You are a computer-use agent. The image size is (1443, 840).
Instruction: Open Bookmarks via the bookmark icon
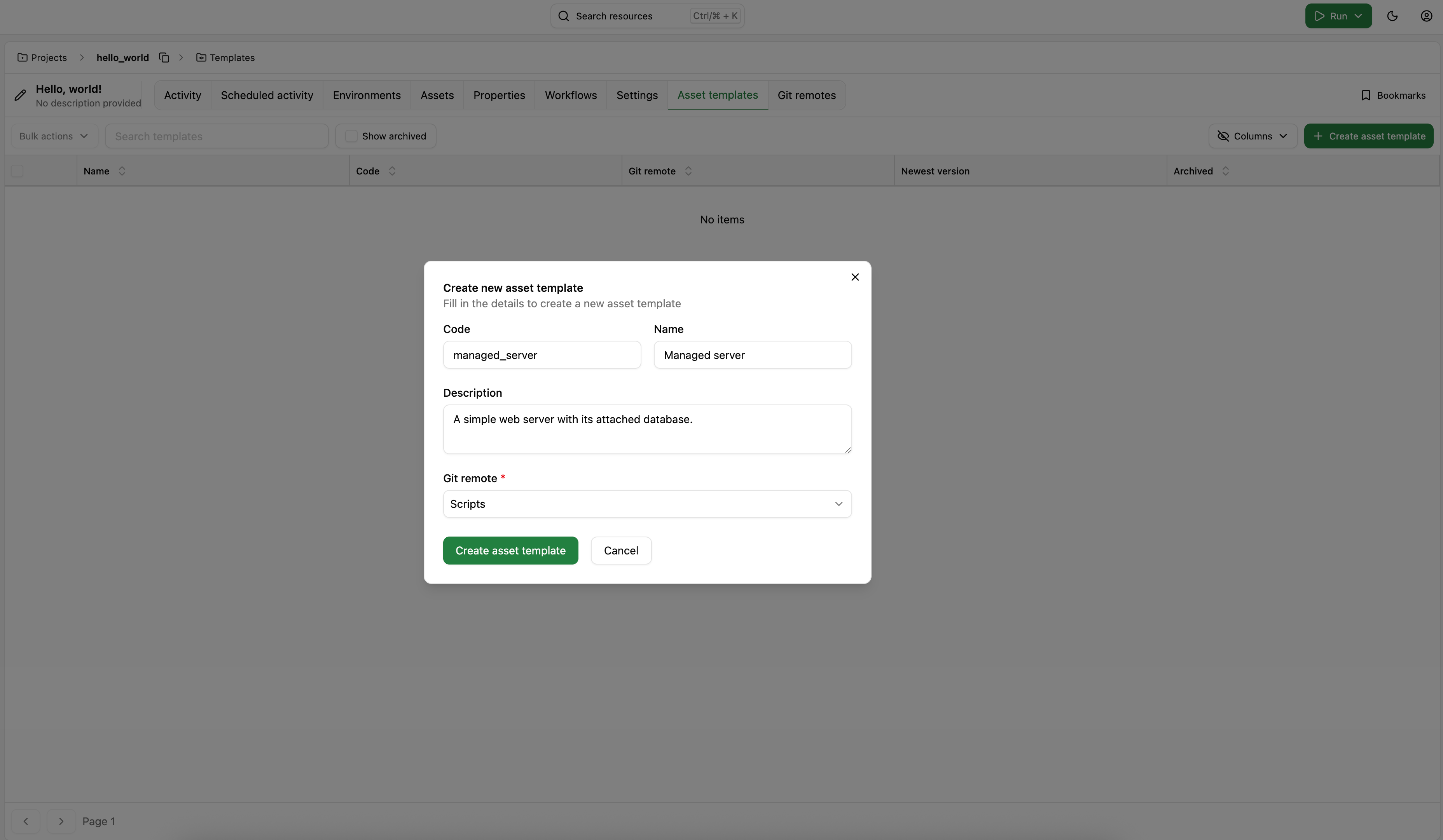(x=1366, y=95)
